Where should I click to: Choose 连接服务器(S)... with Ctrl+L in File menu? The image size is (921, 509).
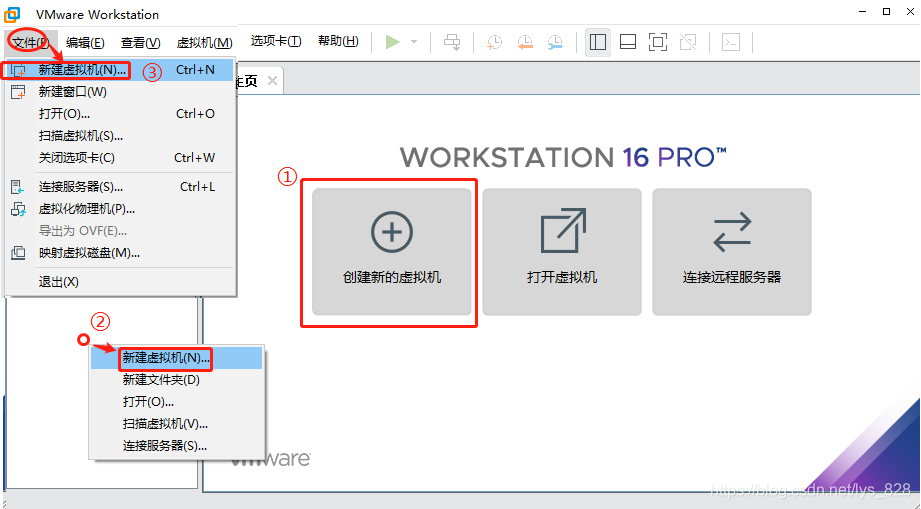tap(120, 187)
